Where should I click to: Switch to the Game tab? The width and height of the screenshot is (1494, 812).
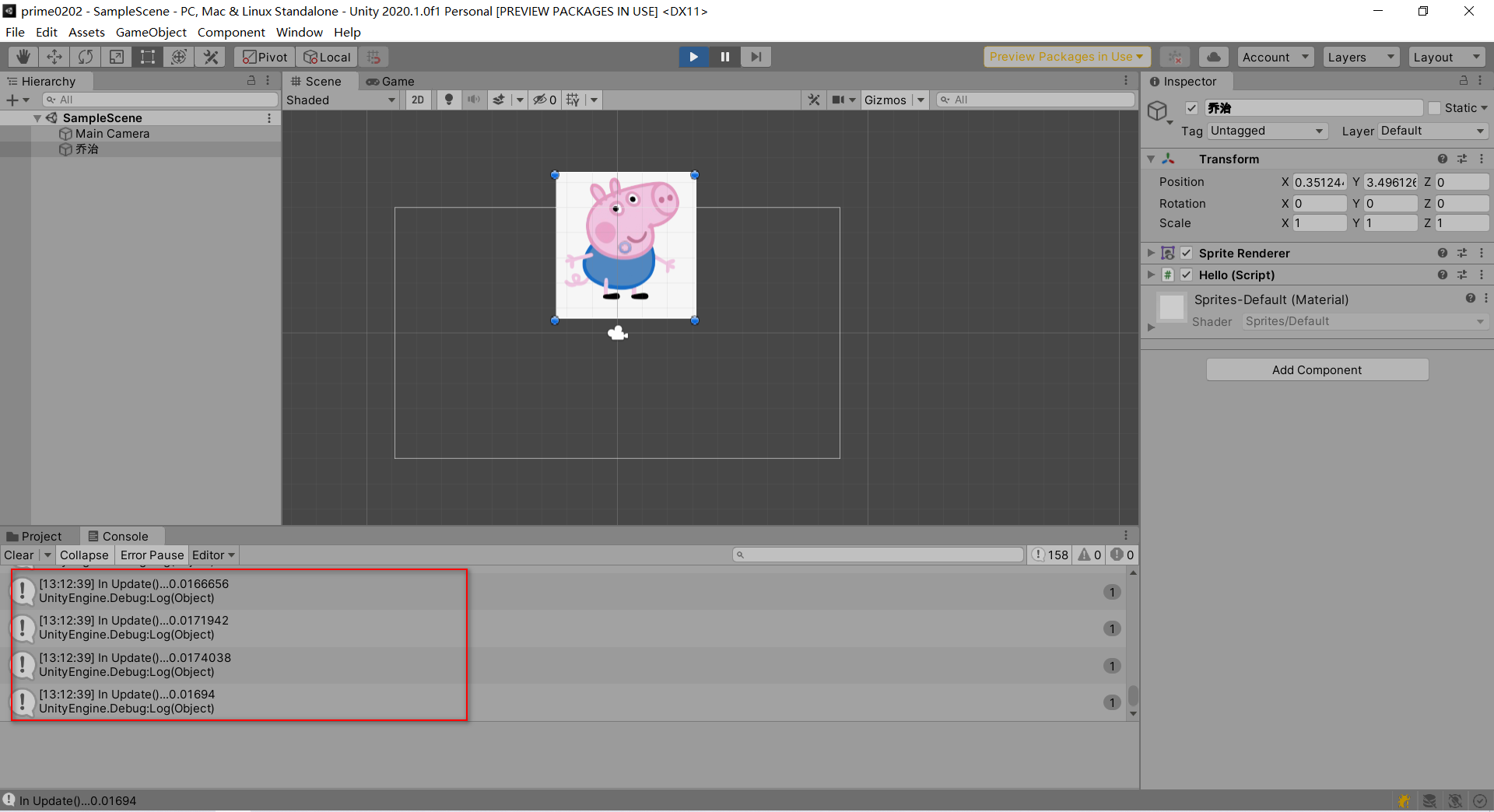pyautogui.click(x=391, y=81)
